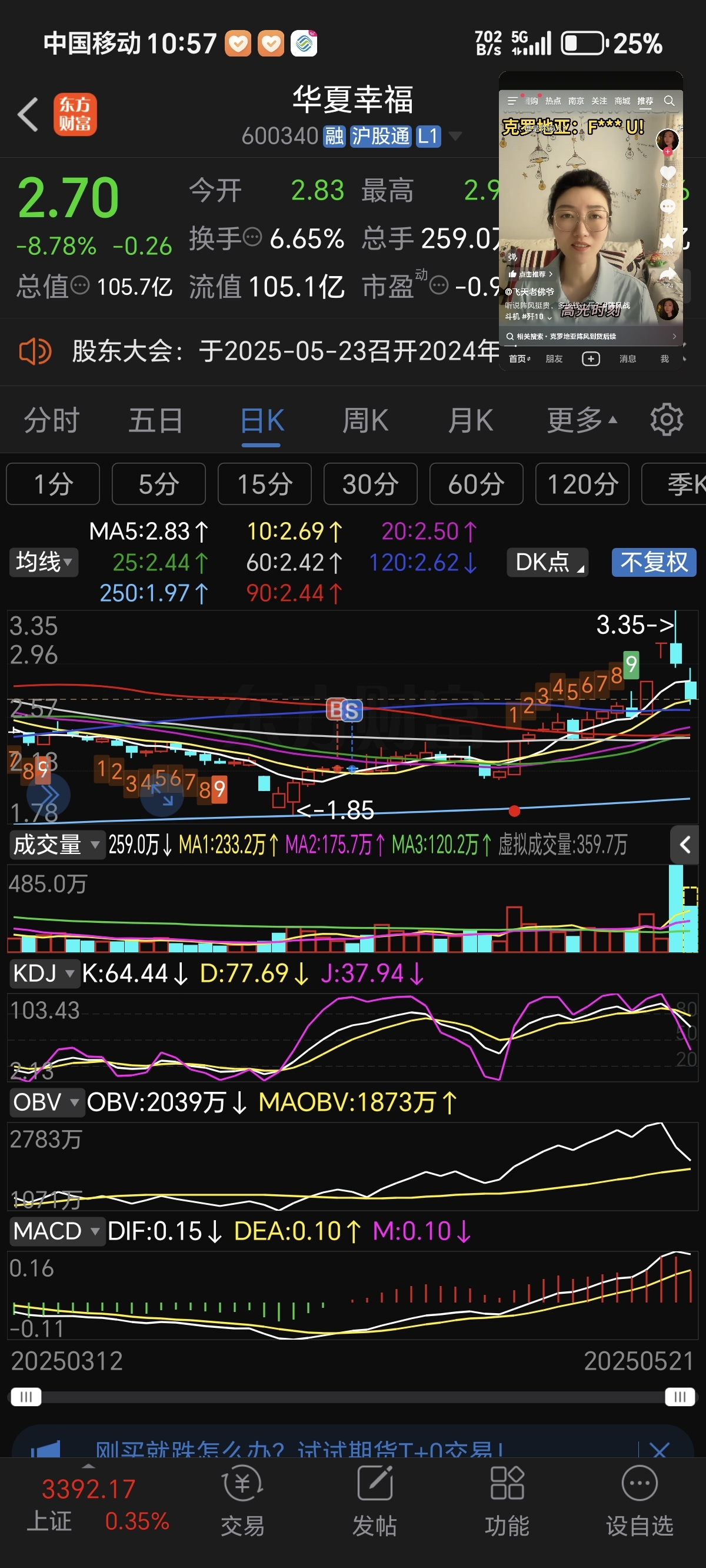Switch to the 周K tab
706x1568 pixels.
(365, 420)
